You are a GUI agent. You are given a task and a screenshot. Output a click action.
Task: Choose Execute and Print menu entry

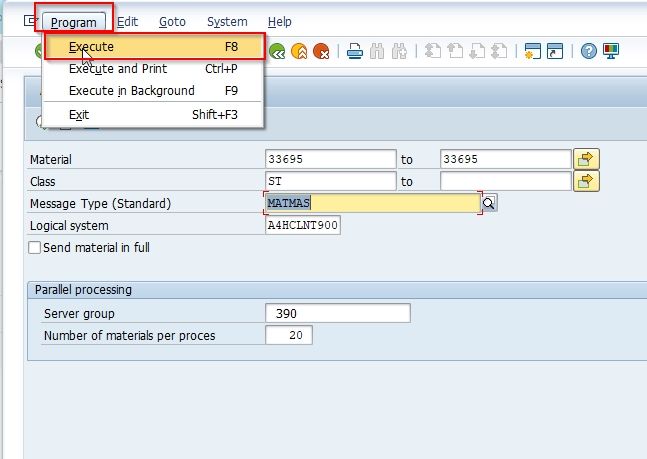(x=153, y=69)
